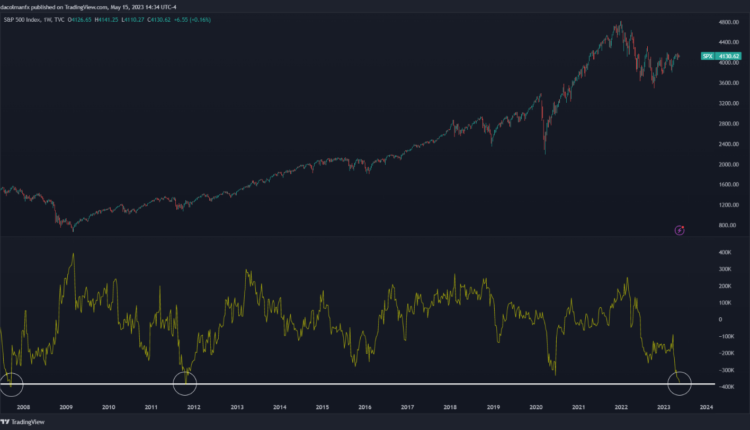This screenshot has height=430, width=750.
Task: Click the circle marker near 2012
Action: pyautogui.click(x=186, y=380)
